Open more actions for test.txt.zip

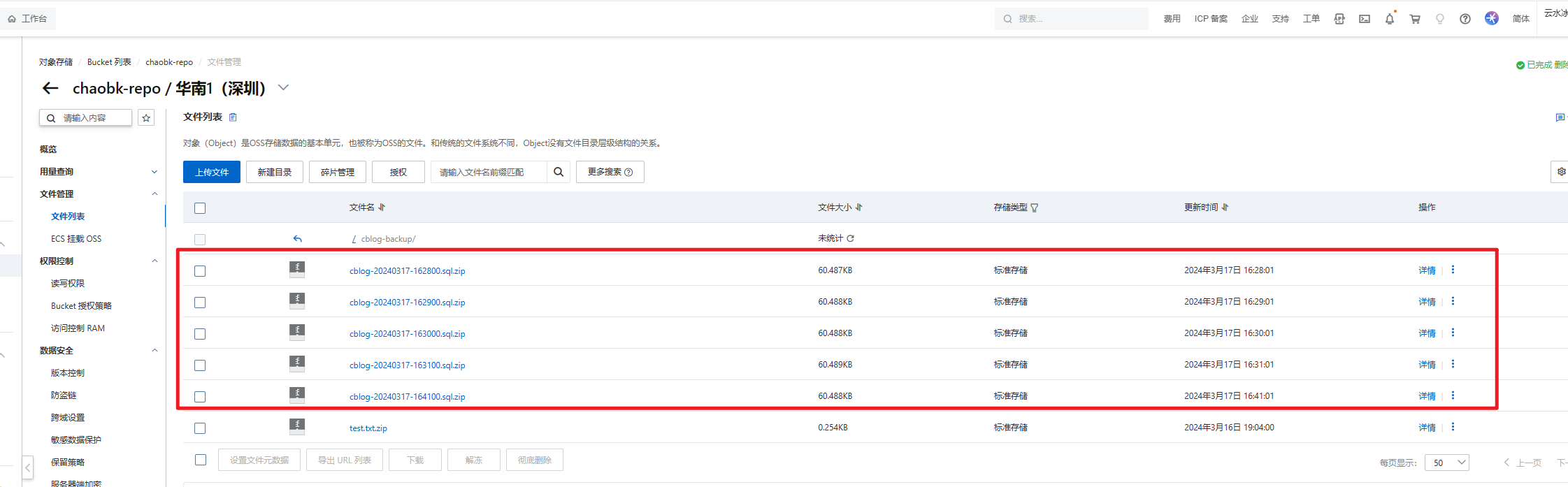click(1453, 427)
